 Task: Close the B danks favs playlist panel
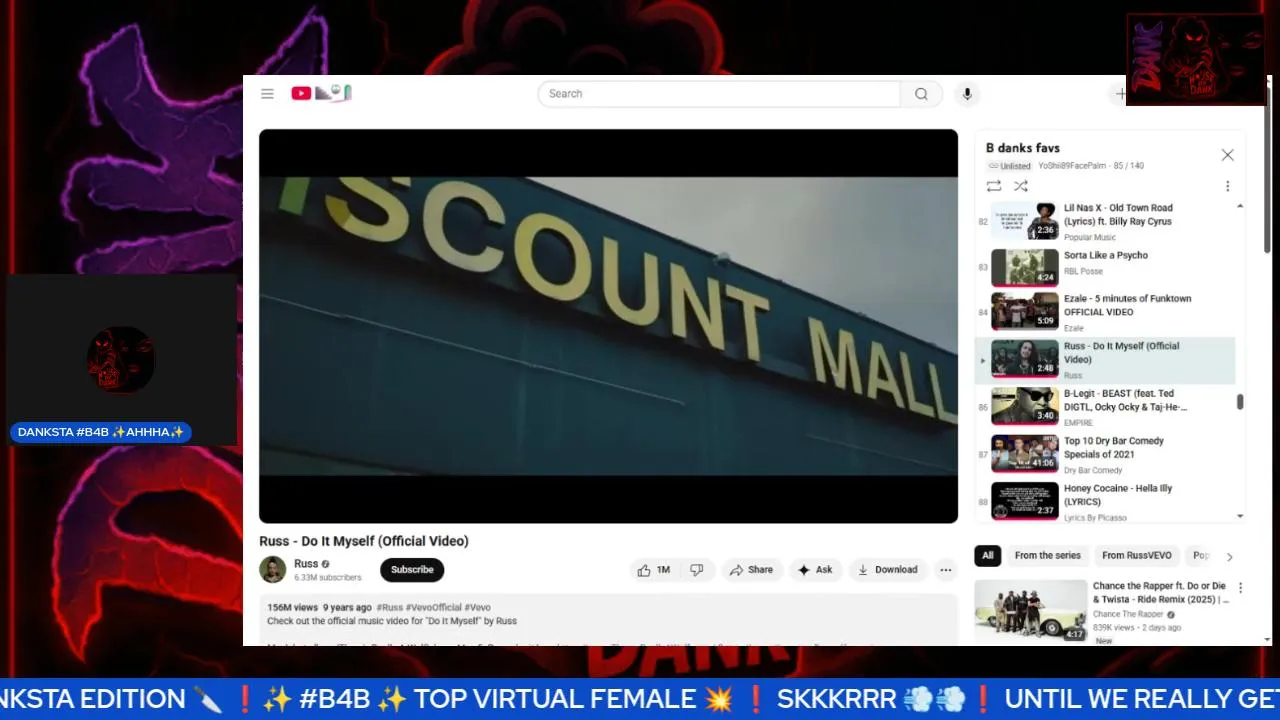coord(1227,155)
